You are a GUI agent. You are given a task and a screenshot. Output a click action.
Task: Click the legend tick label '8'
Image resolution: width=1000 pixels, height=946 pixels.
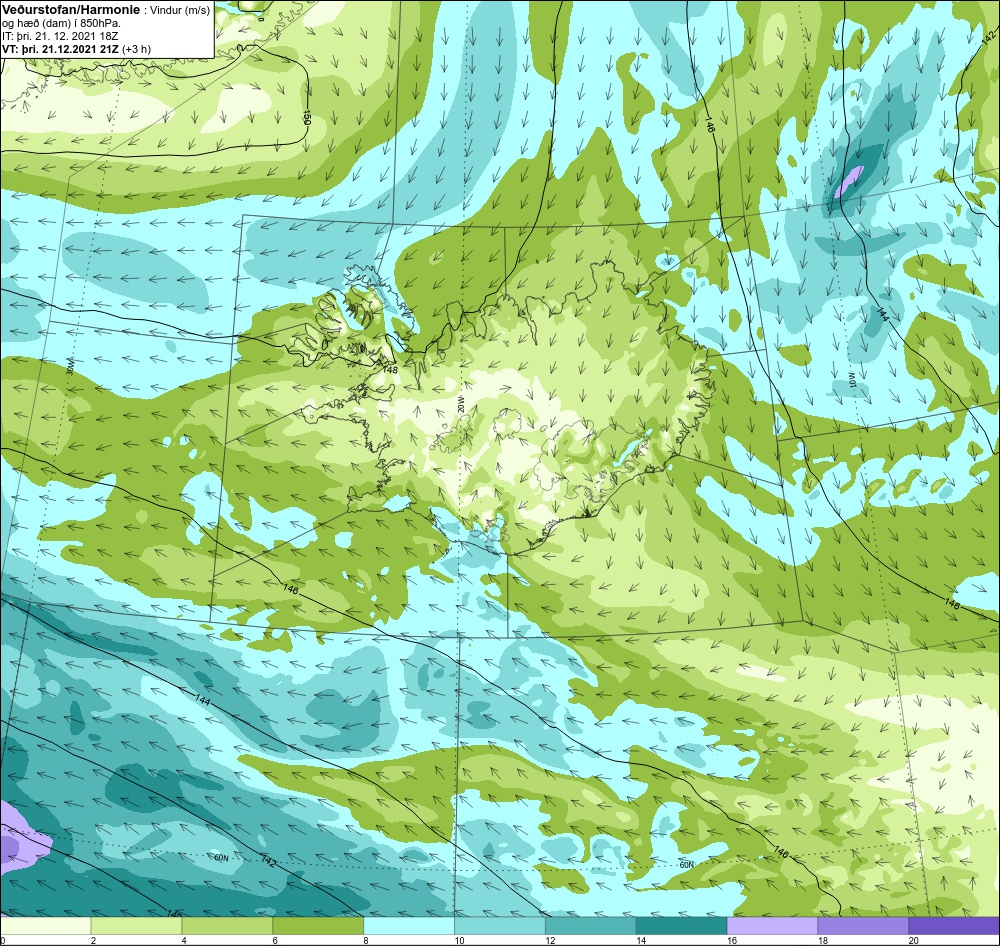[x=365, y=940]
